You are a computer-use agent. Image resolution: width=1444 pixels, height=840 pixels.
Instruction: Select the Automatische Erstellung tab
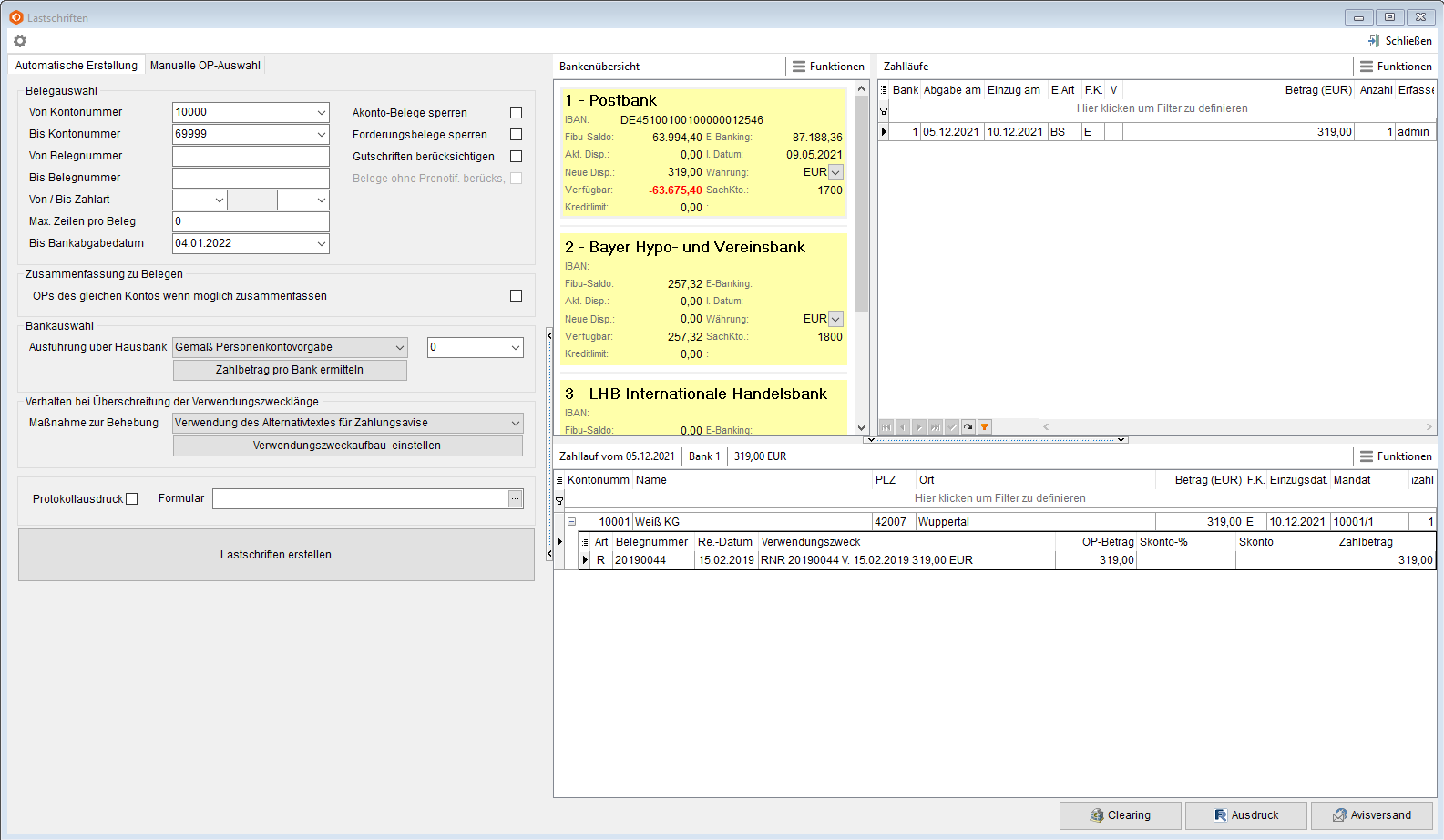click(x=77, y=66)
